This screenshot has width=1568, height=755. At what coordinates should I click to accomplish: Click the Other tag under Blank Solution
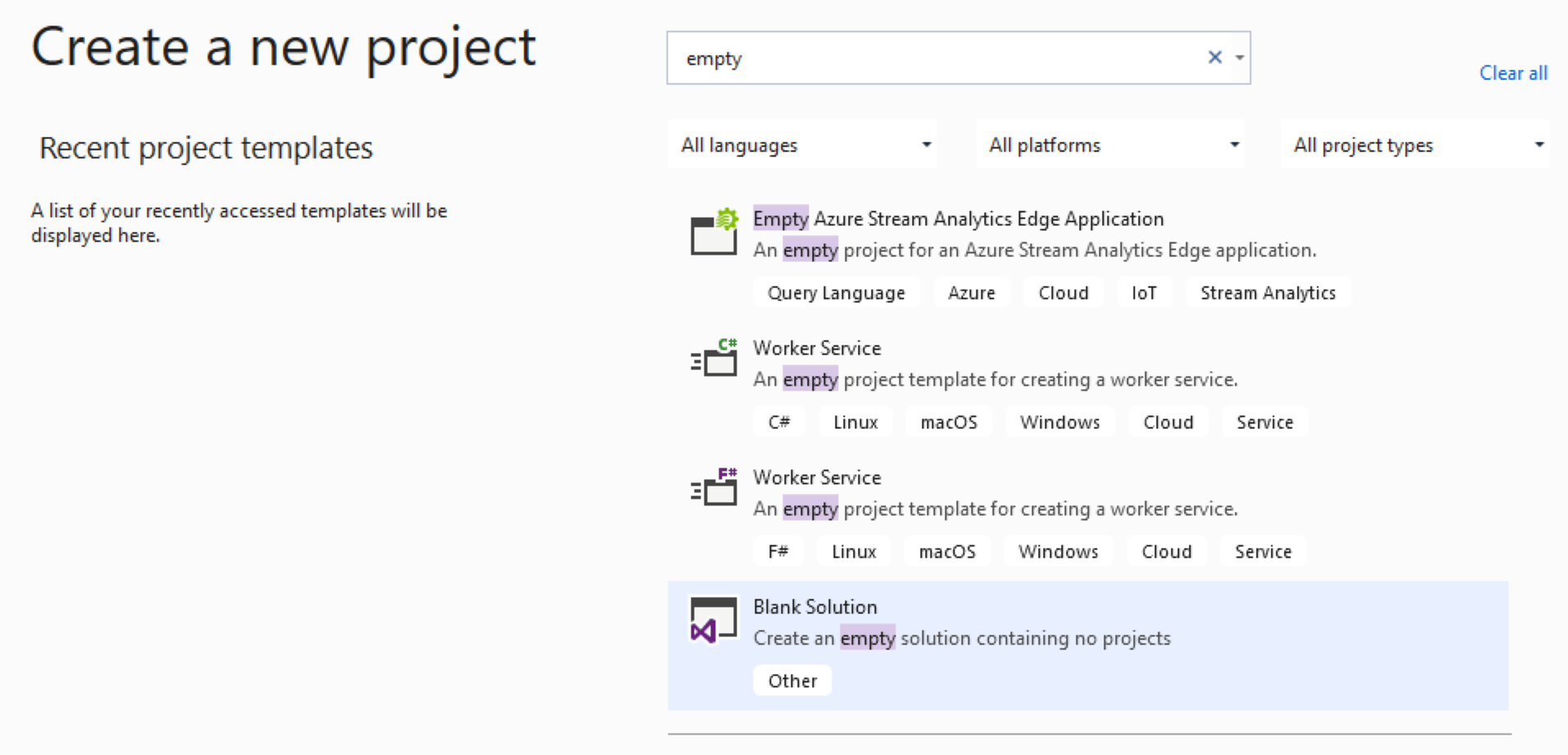click(x=792, y=681)
